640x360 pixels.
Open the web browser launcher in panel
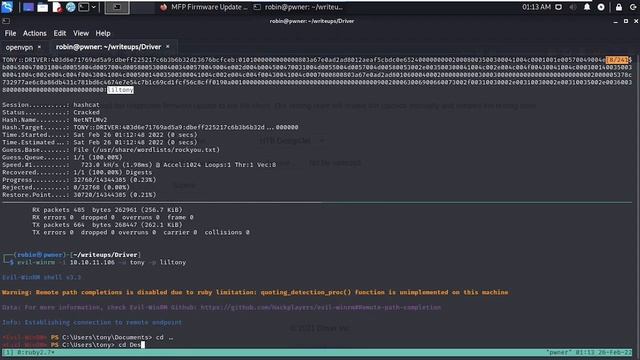point(71,7)
